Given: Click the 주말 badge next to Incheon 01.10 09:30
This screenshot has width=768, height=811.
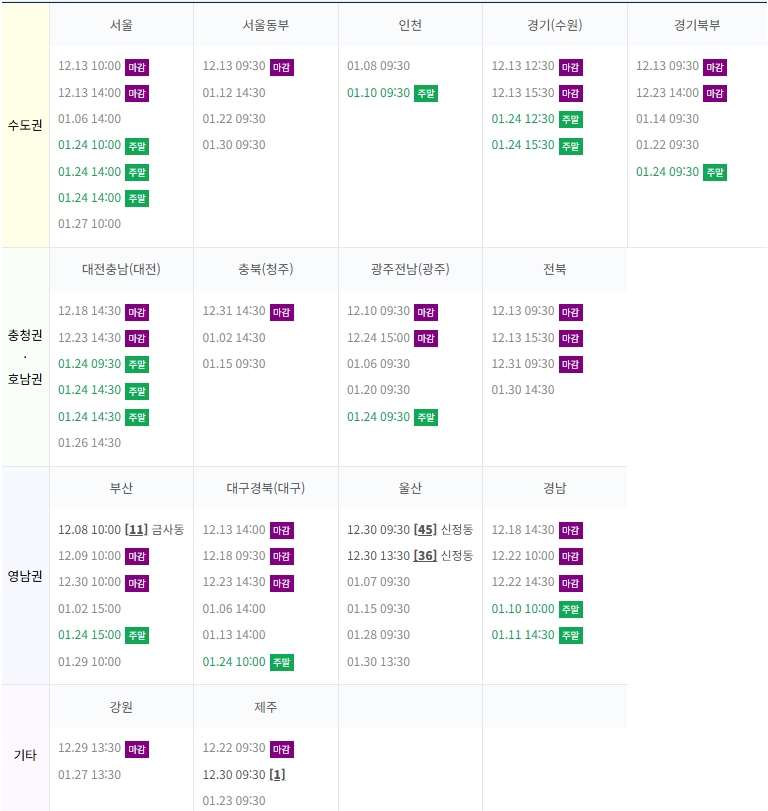Looking at the screenshot, I should (426, 93).
